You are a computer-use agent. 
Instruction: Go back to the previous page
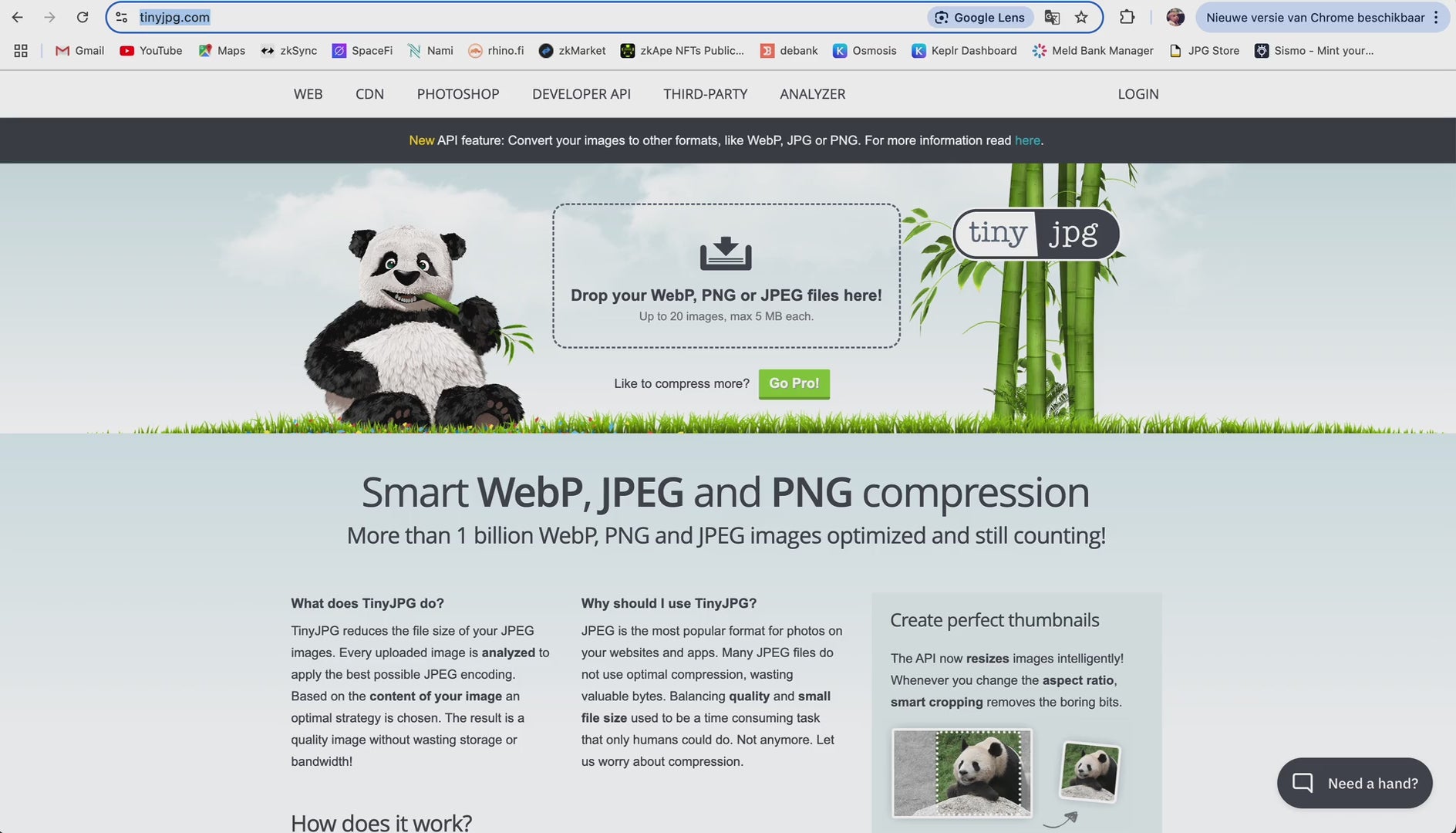17,17
